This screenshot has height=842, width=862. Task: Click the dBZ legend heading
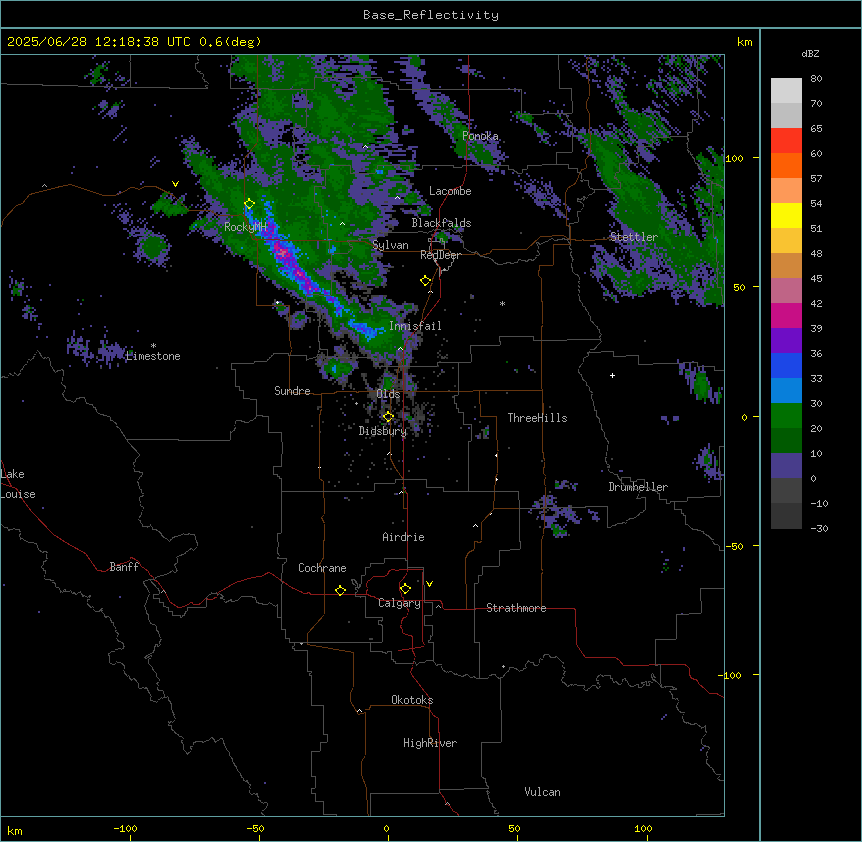(810, 53)
